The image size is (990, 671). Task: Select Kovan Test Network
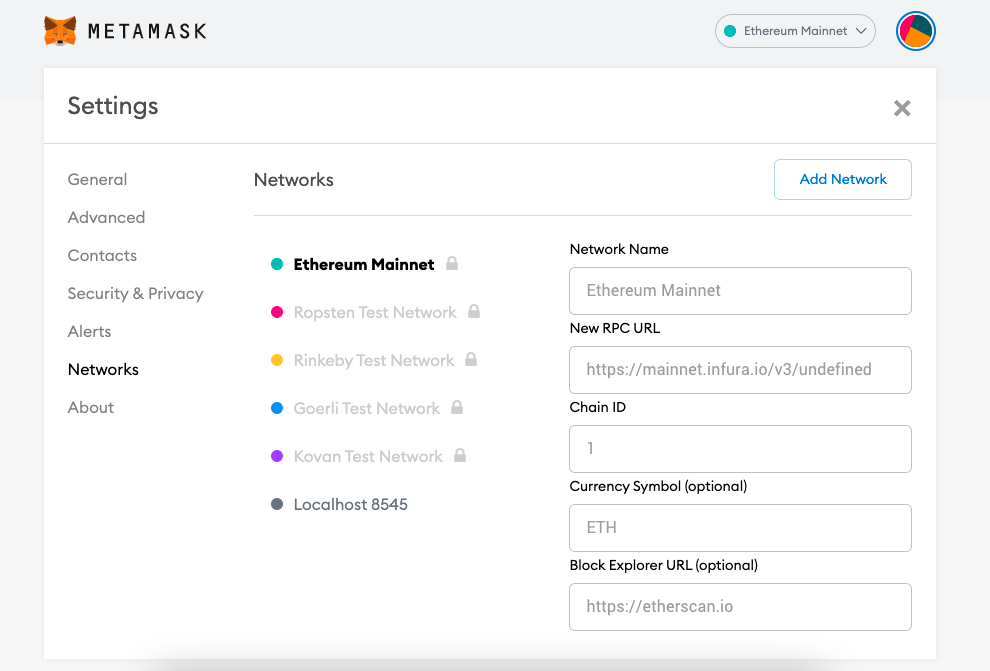pyautogui.click(x=368, y=456)
